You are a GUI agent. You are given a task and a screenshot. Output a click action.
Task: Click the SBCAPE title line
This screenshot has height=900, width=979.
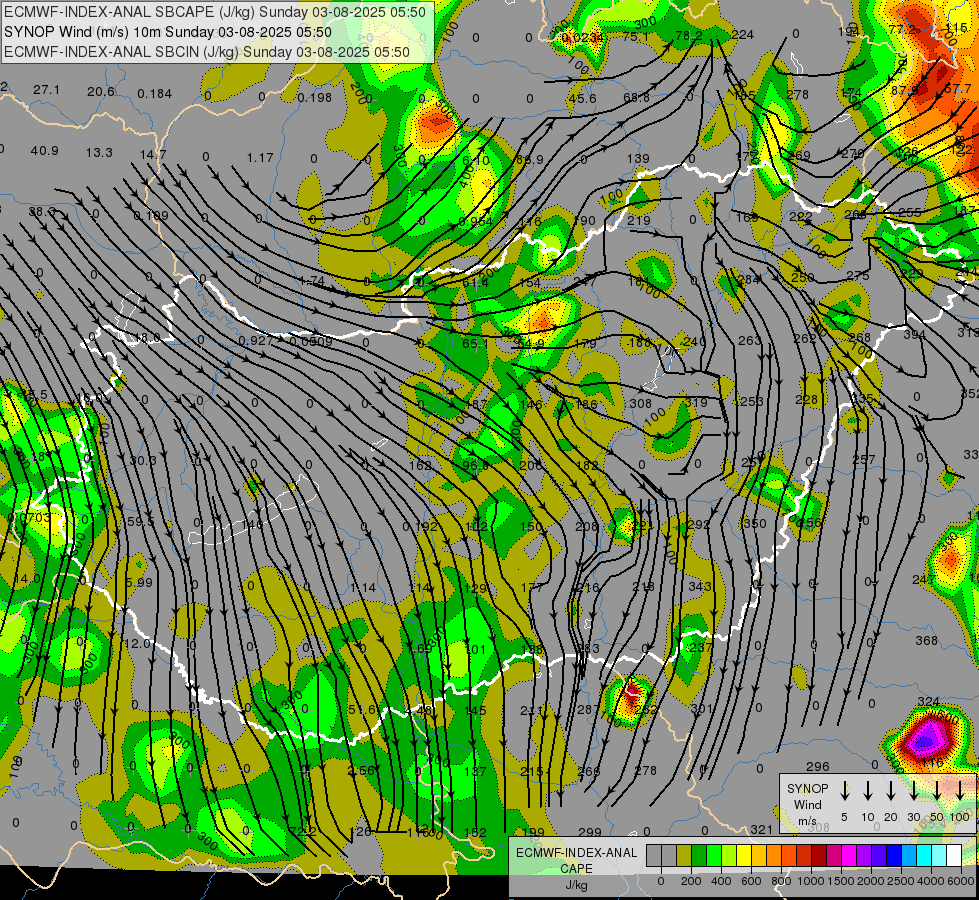[215, 12]
